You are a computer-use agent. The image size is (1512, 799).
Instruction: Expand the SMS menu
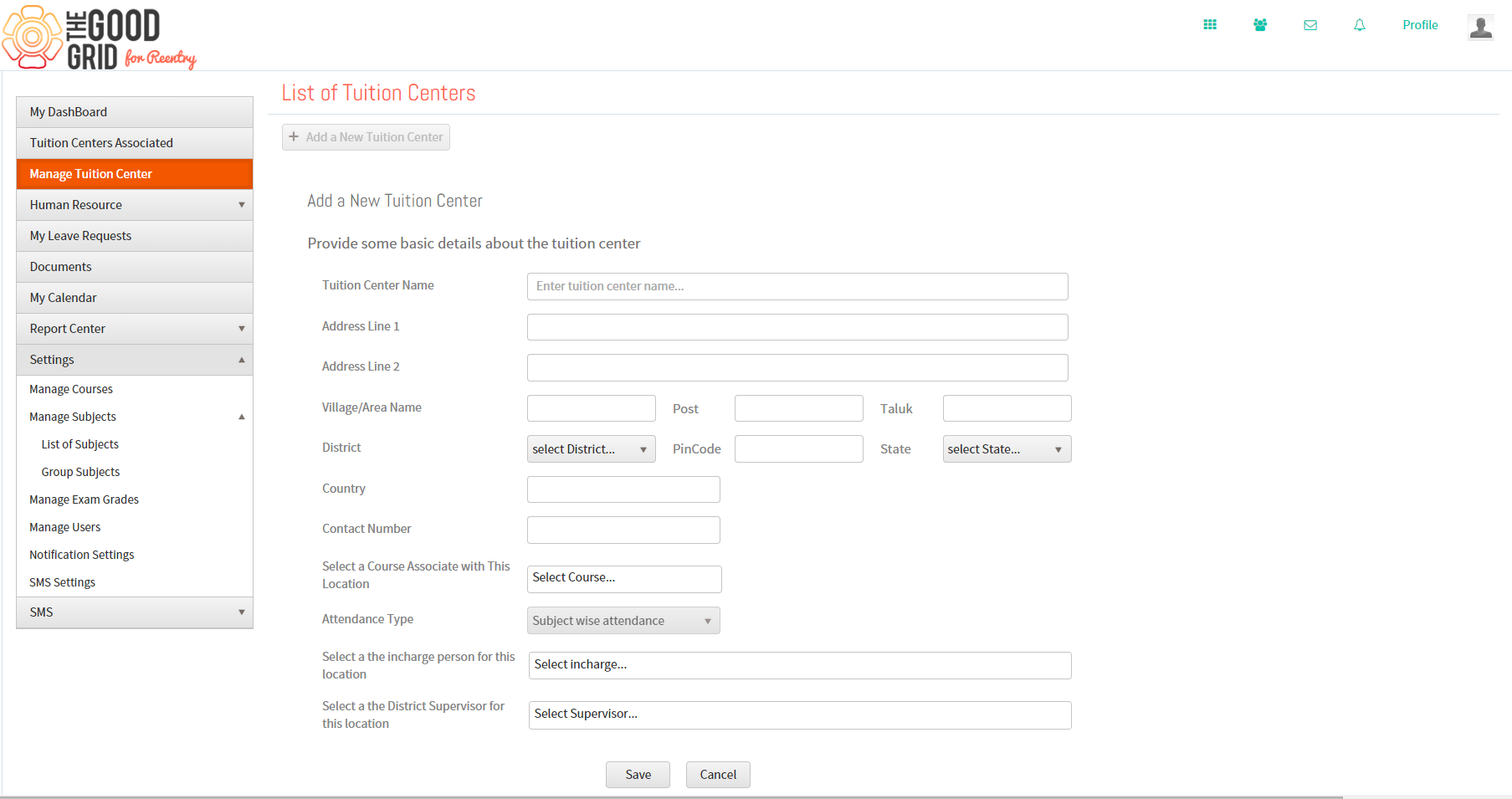[x=135, y=612]
